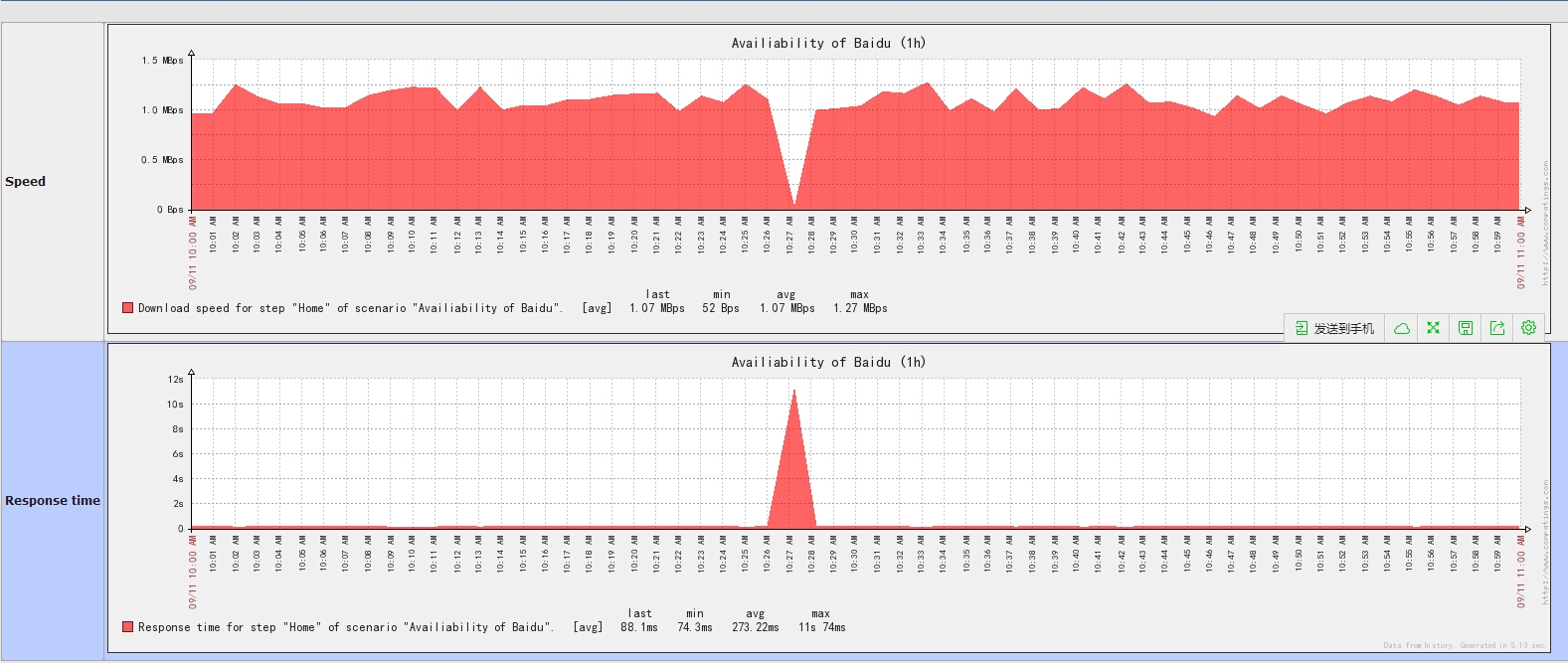The image size is (1568, 663).
Task: Click the Response time row label
Action: pyautogui.click(x=53, y=501)
